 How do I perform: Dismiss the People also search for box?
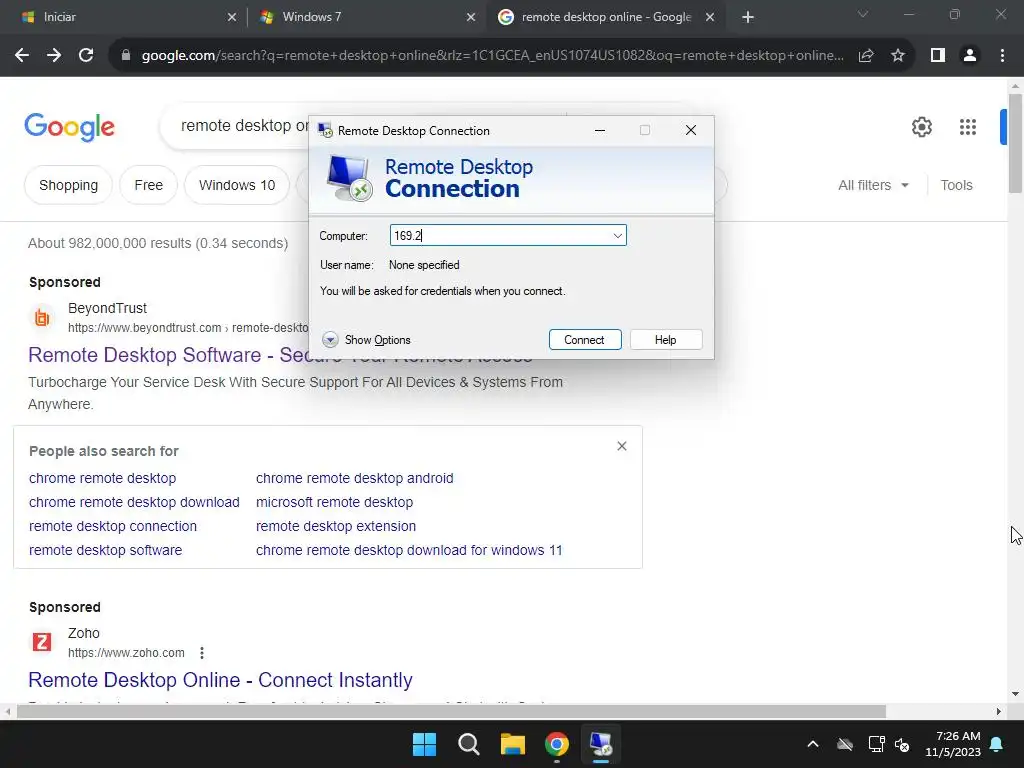click(622, 446)
